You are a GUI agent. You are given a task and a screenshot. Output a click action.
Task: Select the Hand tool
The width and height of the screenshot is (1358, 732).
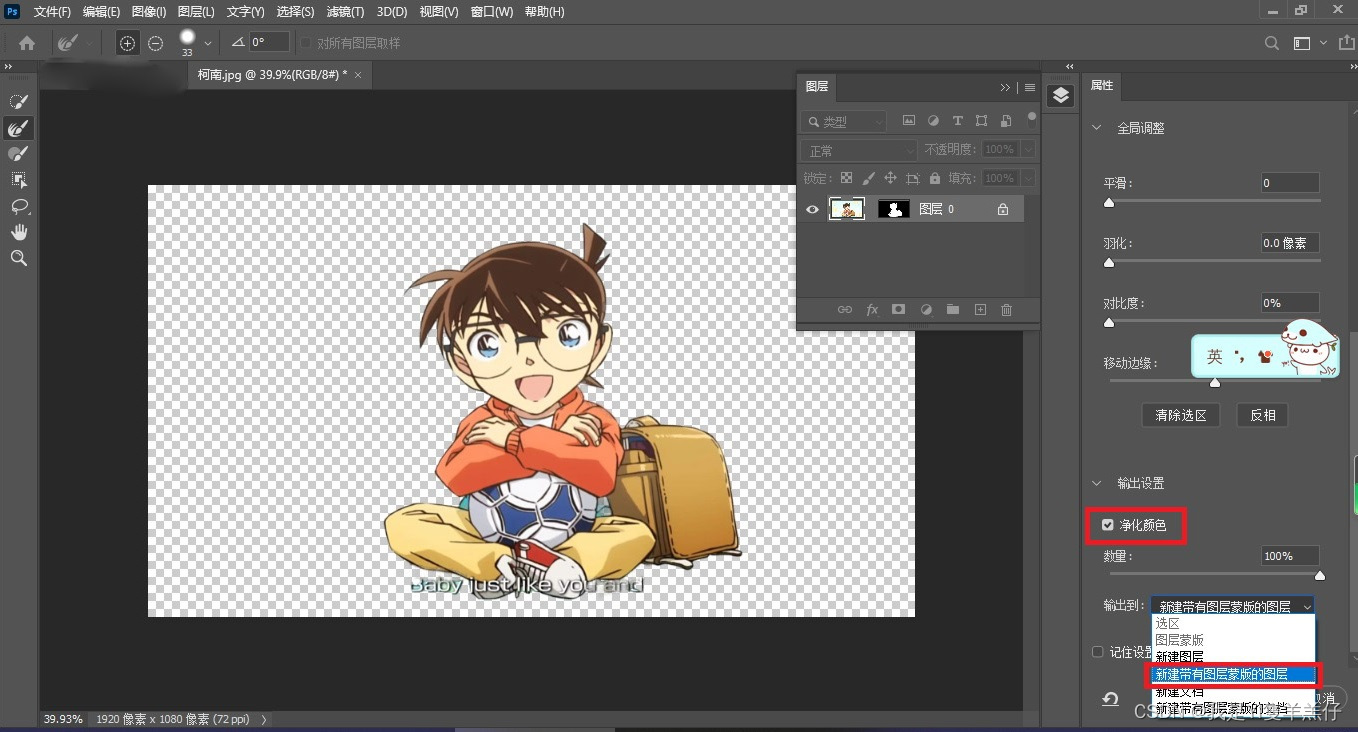click(18, 232)
